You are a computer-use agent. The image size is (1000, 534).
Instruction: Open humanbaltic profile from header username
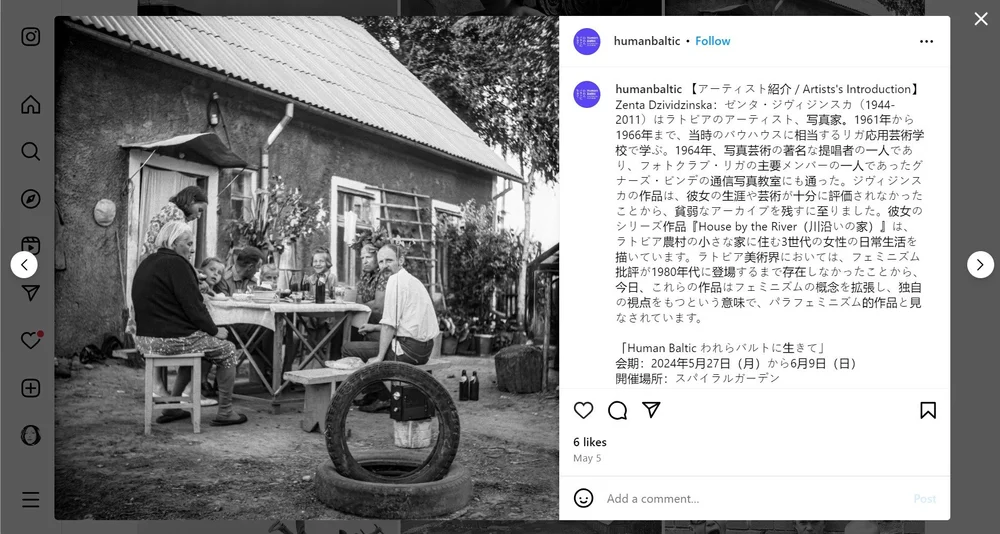tap(647, 41)
